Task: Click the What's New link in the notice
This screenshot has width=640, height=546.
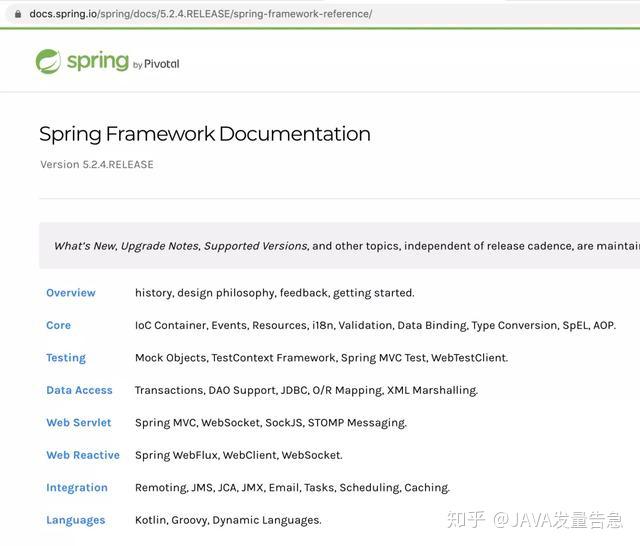Action: coord(85,246)
